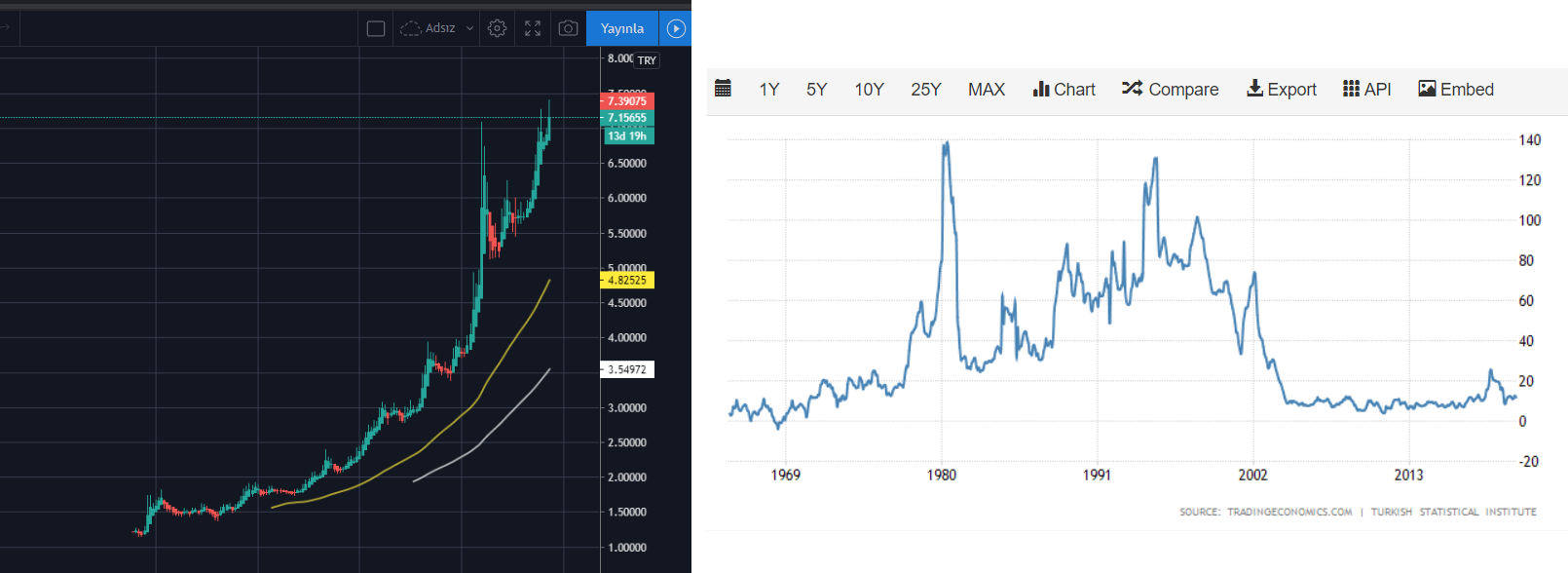Click the 1969 label on the time axis
Image resolution: width=1568 pixels, height=573 pixels.
coord(786,476)
